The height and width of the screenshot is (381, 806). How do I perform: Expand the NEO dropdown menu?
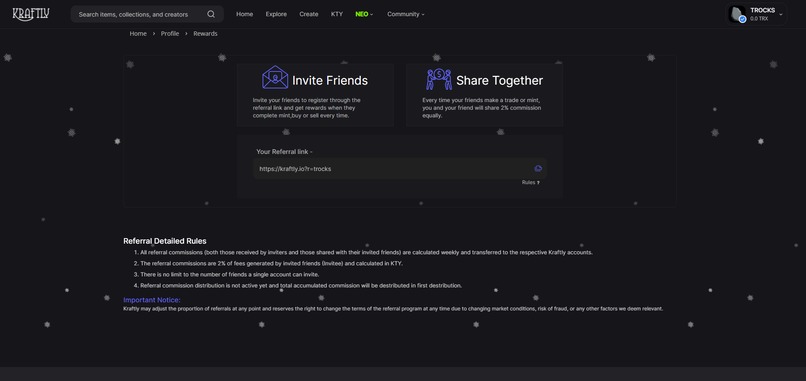[364, 14]
